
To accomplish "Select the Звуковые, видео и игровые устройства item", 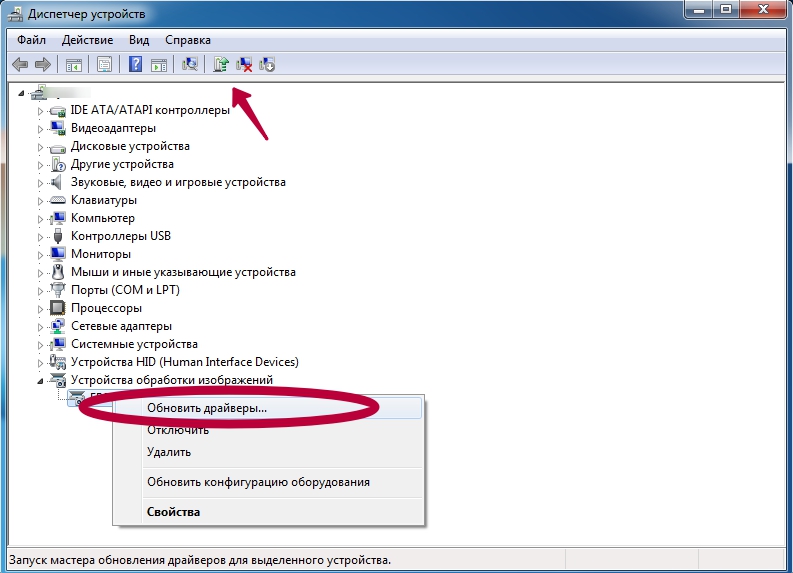I will (178, 182).
